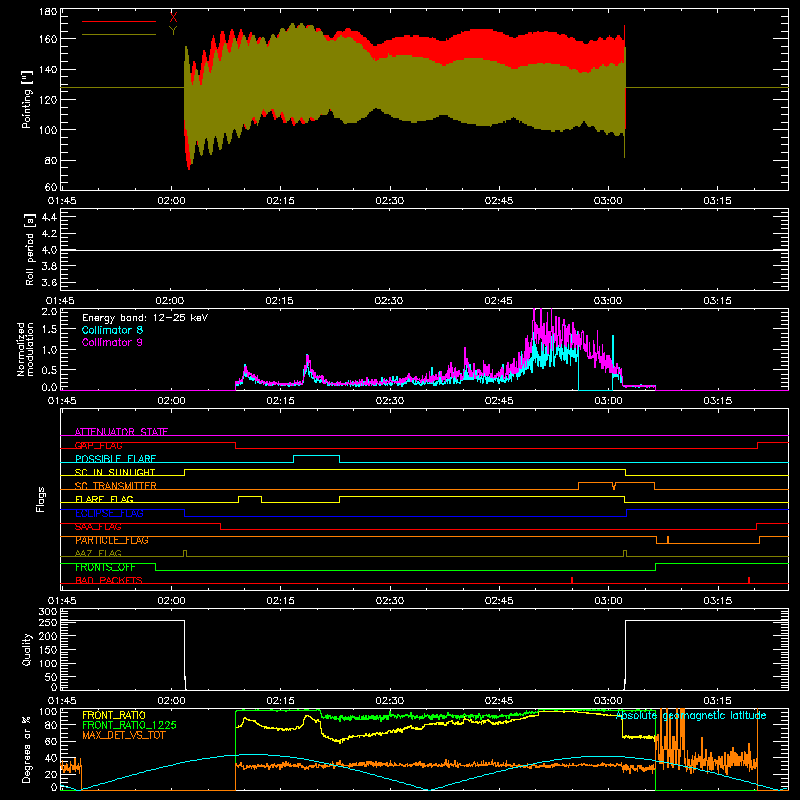The height and width of the screenshot is (800, 800).
Task: Select the 'Energy band: 12-25 keV' text
Action: coord(144,318)
